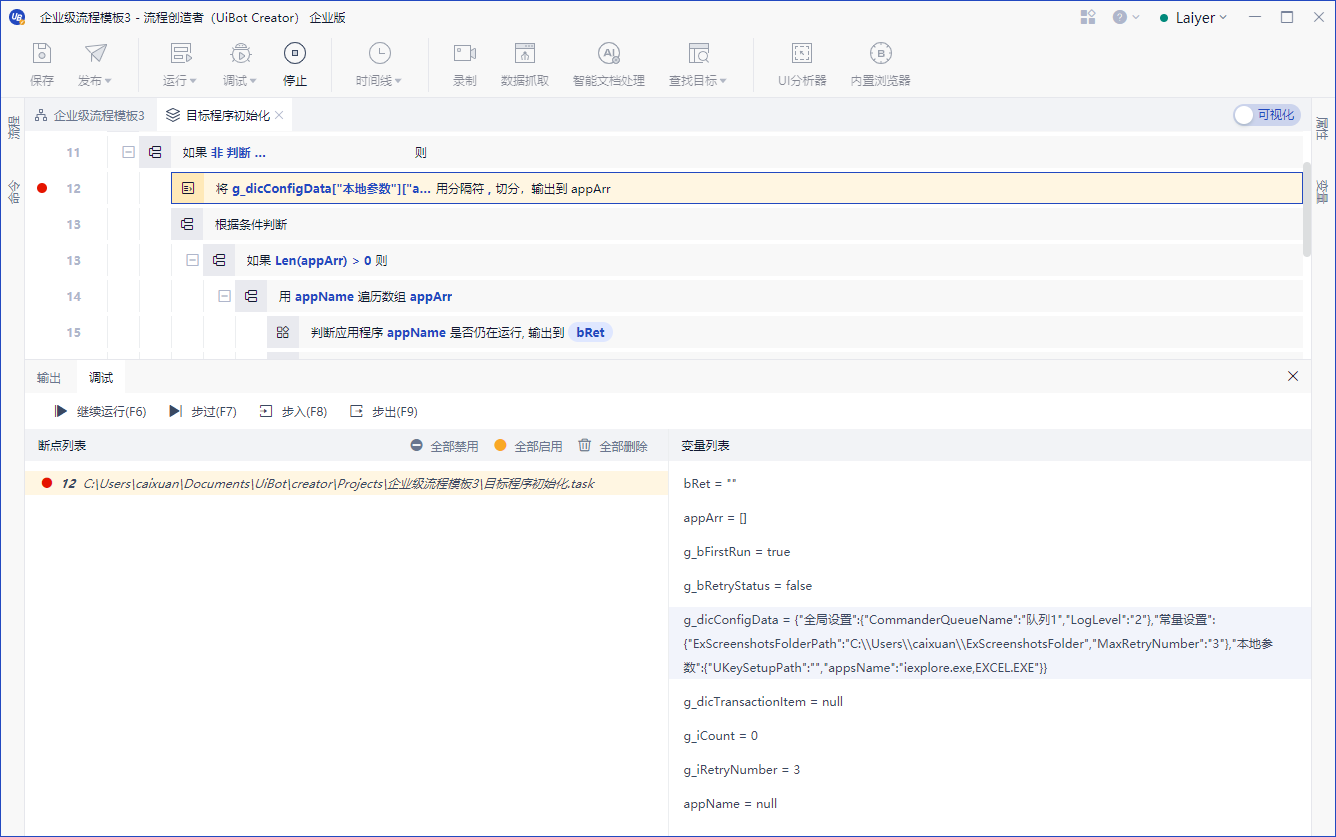Select the line 12 split-string command row

coord(736,188)
